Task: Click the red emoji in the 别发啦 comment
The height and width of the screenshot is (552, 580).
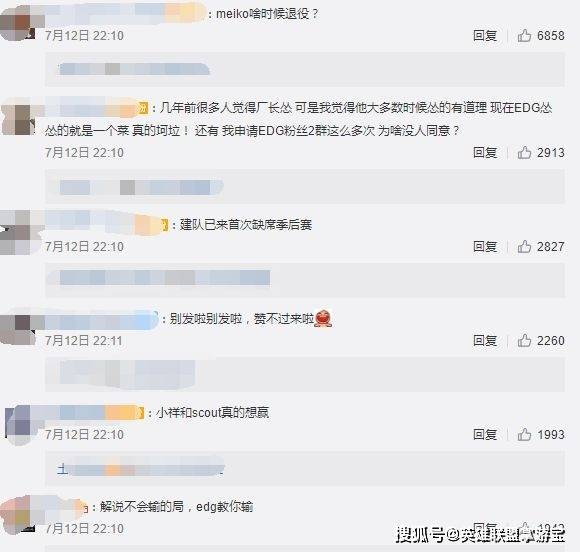Action: click(x=323, y=319)
